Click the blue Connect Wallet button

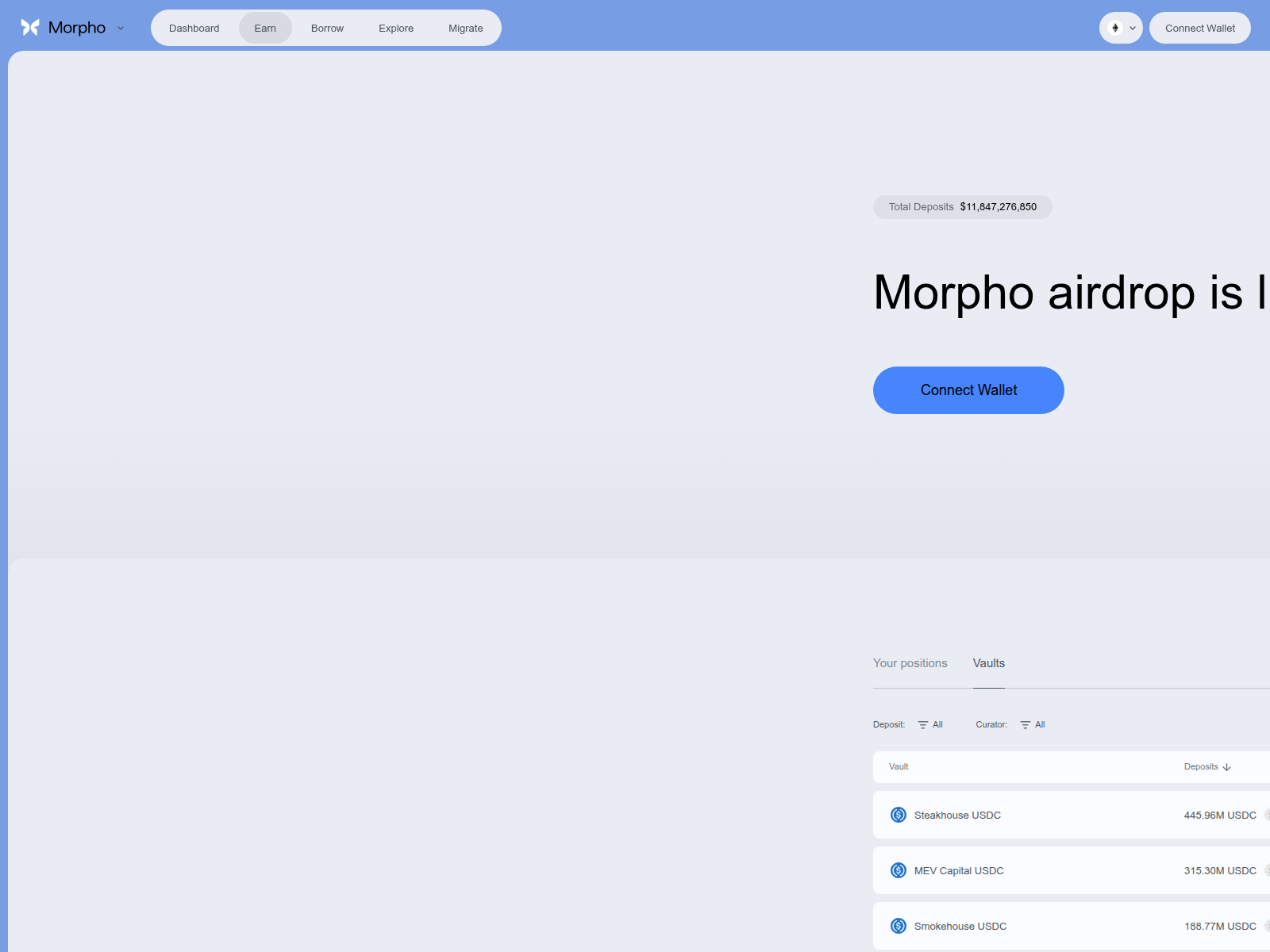click(968, 390)
